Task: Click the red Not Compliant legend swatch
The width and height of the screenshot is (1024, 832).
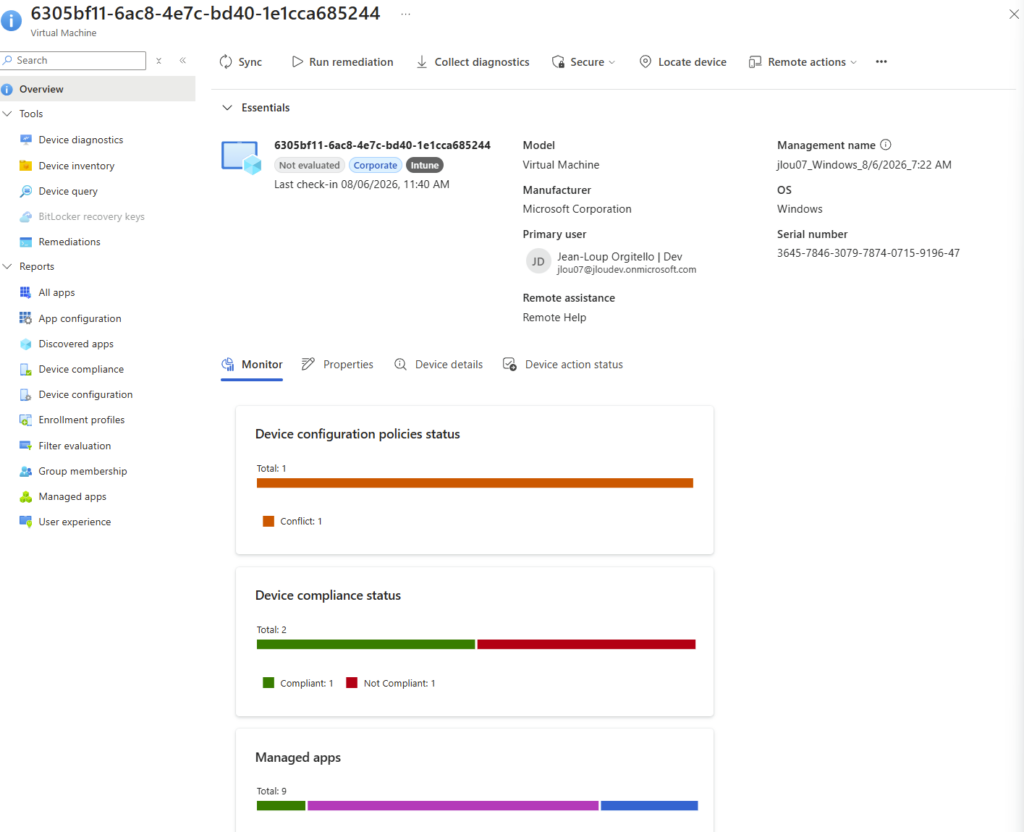Action: pos(351,682)
